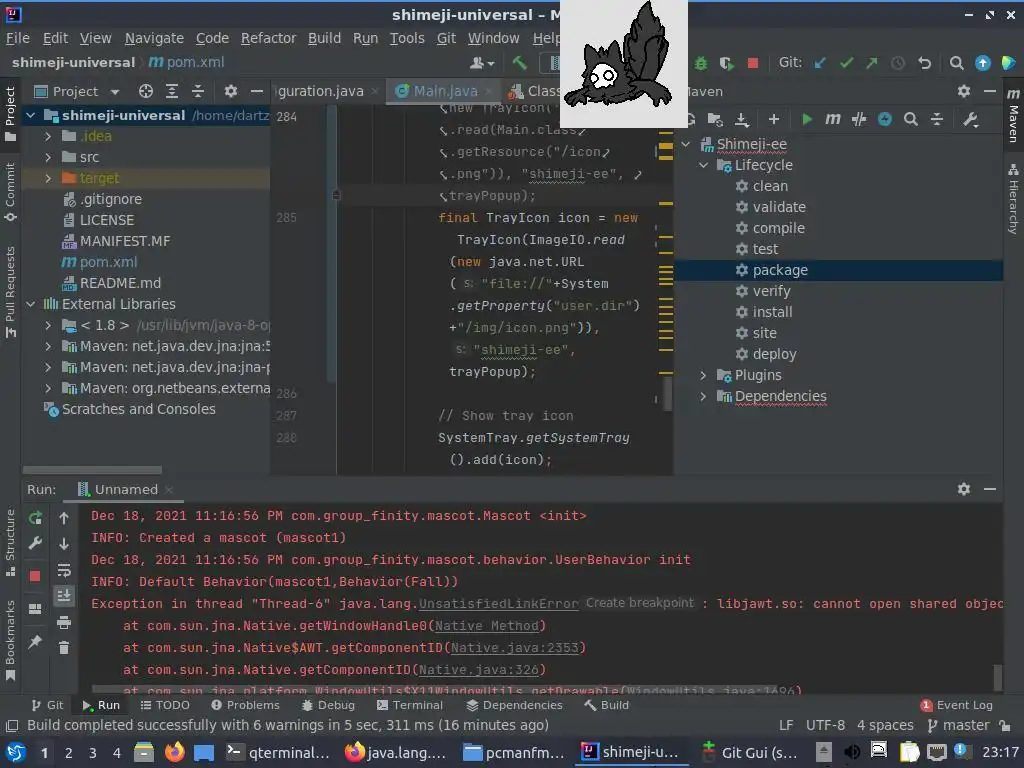Click Pin Tab icon in Run panel

click(x=35, y=642)
